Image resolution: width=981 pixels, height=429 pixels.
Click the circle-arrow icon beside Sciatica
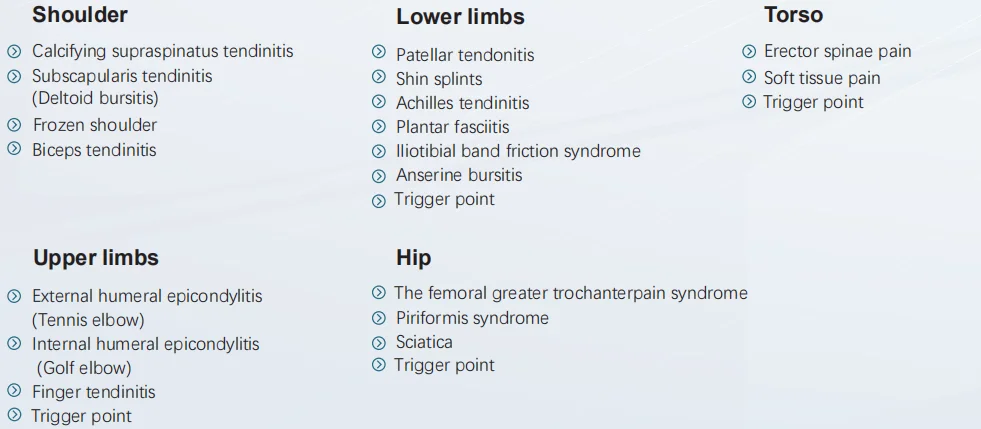[379, 343]
